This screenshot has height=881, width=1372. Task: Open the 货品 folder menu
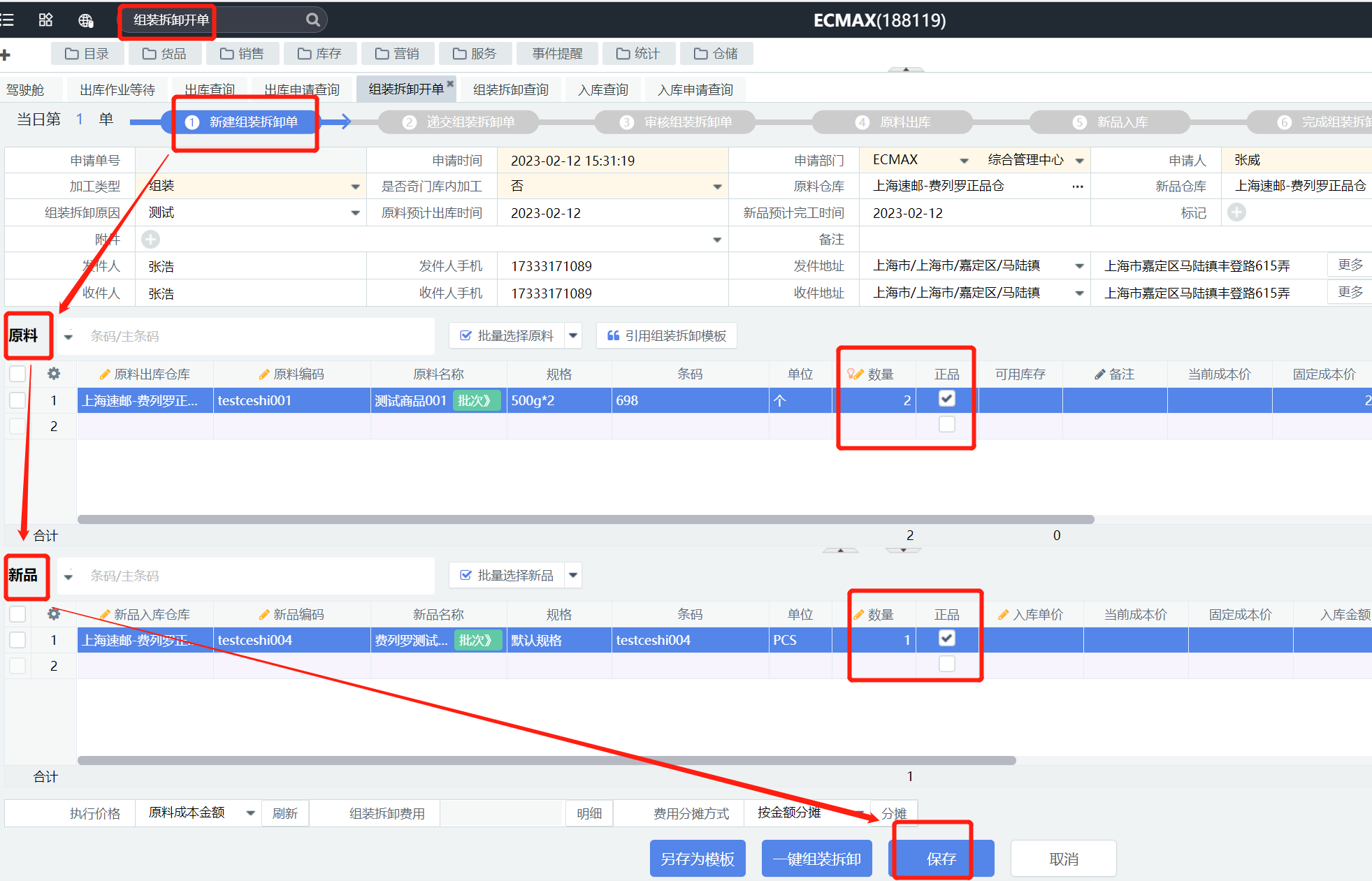(x=164, y=54)
